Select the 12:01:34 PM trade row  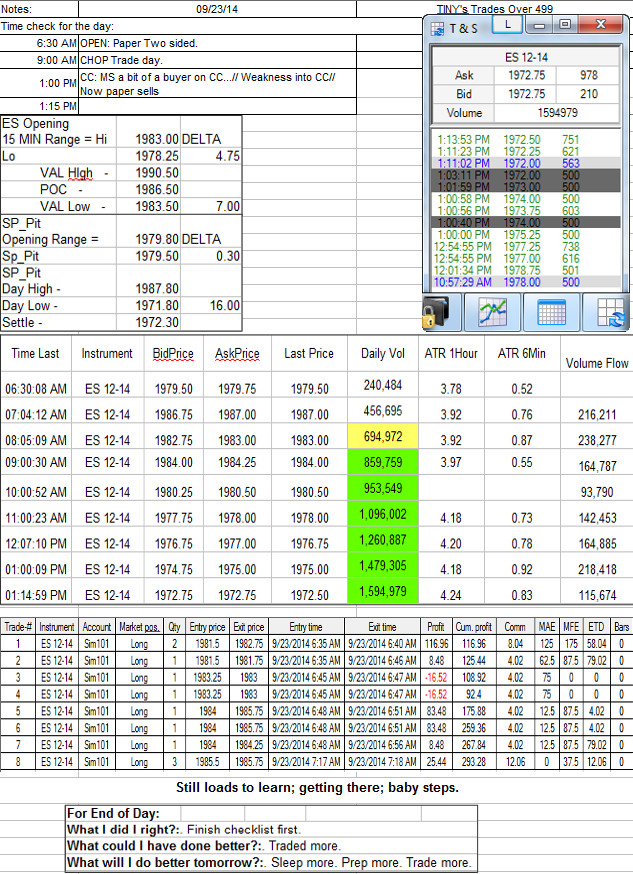pos(525,270)
